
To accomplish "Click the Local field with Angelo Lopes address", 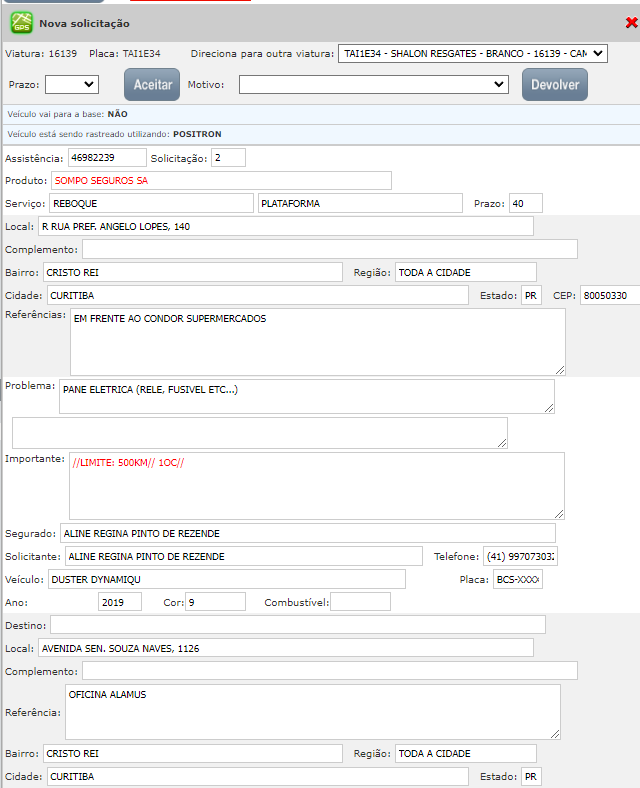I will tap(285, 227).
